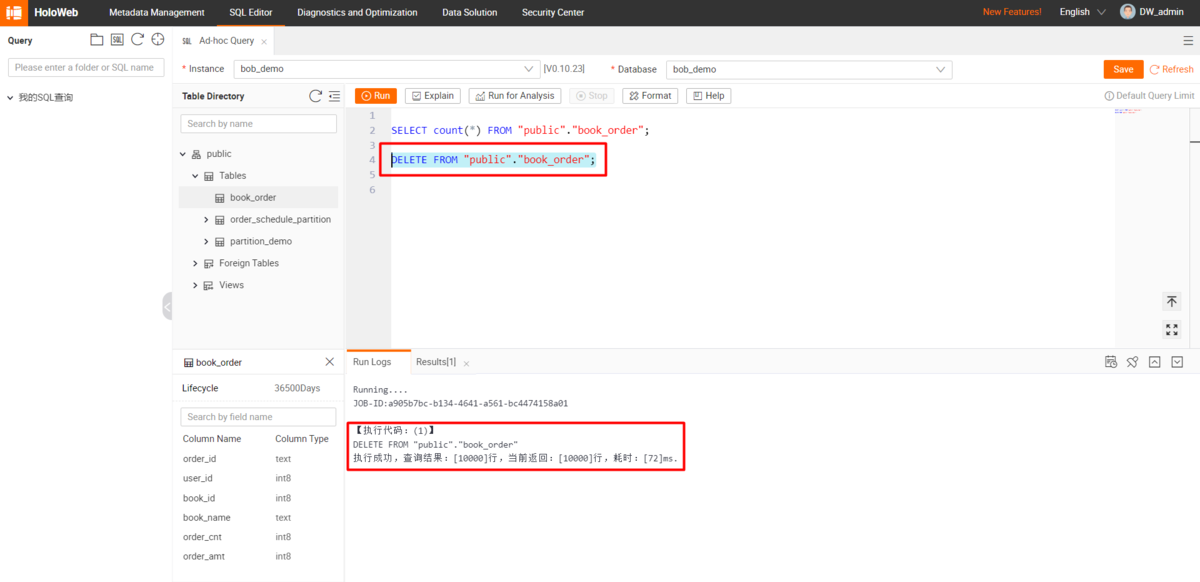Open SQL Editor menu
Image resolution: width=1200 pixels, height=582 pixels.
(251, 12)
